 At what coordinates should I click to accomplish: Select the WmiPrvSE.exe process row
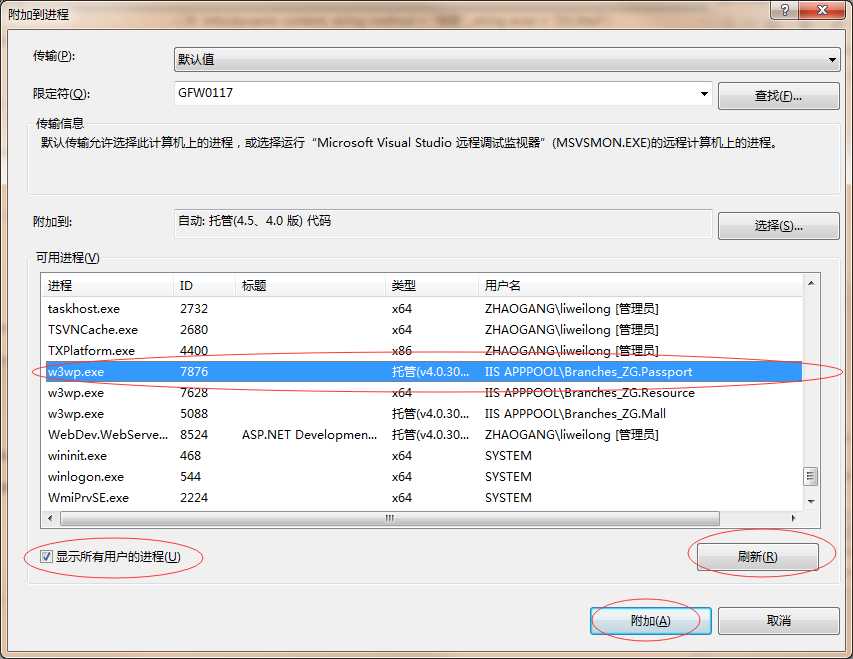pos(423,497)
